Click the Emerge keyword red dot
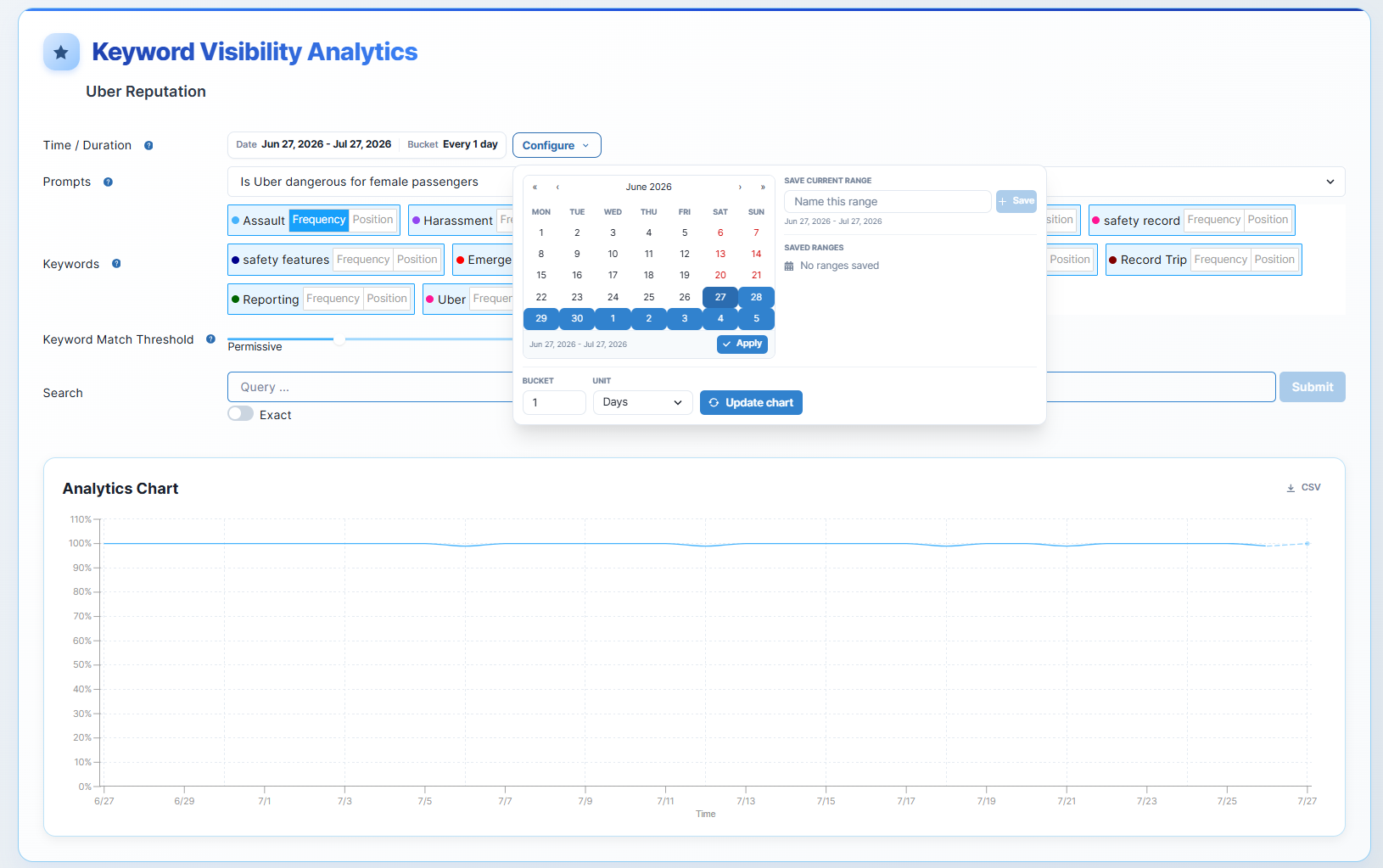Viewport: 1383px width, 868px height. tap(461, 260)
